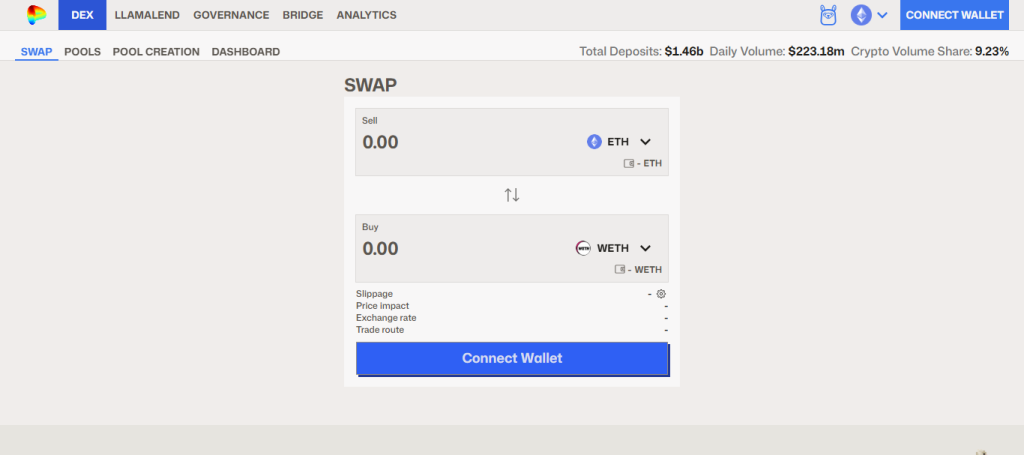This screenshot has height=455, width=1024.
Task: Open the DEX section
Action: (x=82, y=15)
